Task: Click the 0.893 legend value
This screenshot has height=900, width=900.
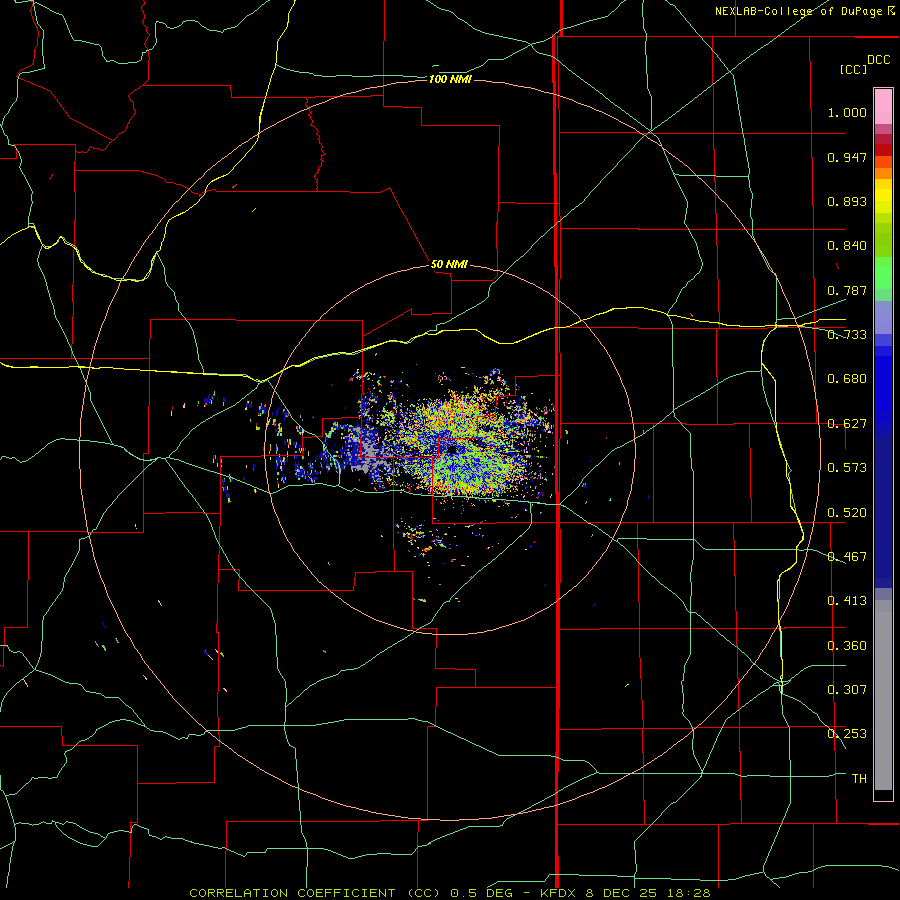Action: click(x=847, y=201)
